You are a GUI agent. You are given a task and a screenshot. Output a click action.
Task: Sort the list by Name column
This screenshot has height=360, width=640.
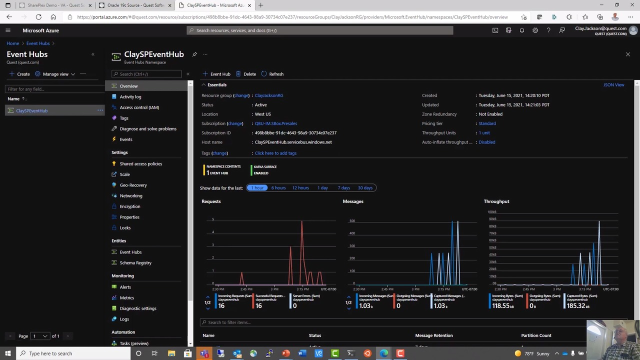16,99
